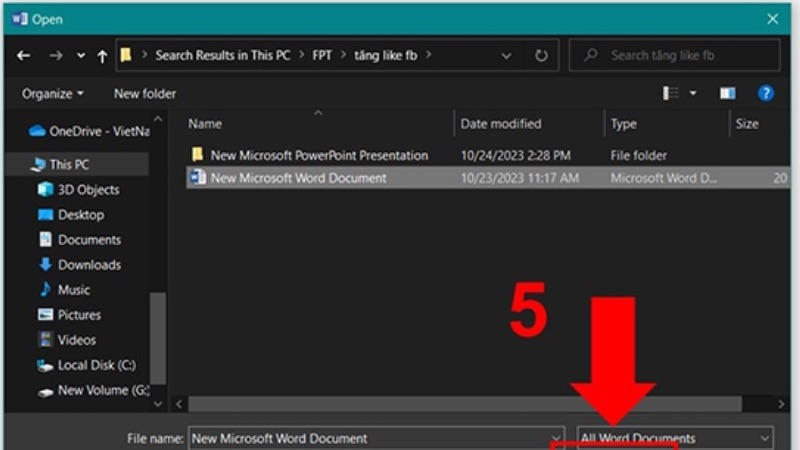
Task: Click the folder icon in address bar
Action: pos(126,55)
